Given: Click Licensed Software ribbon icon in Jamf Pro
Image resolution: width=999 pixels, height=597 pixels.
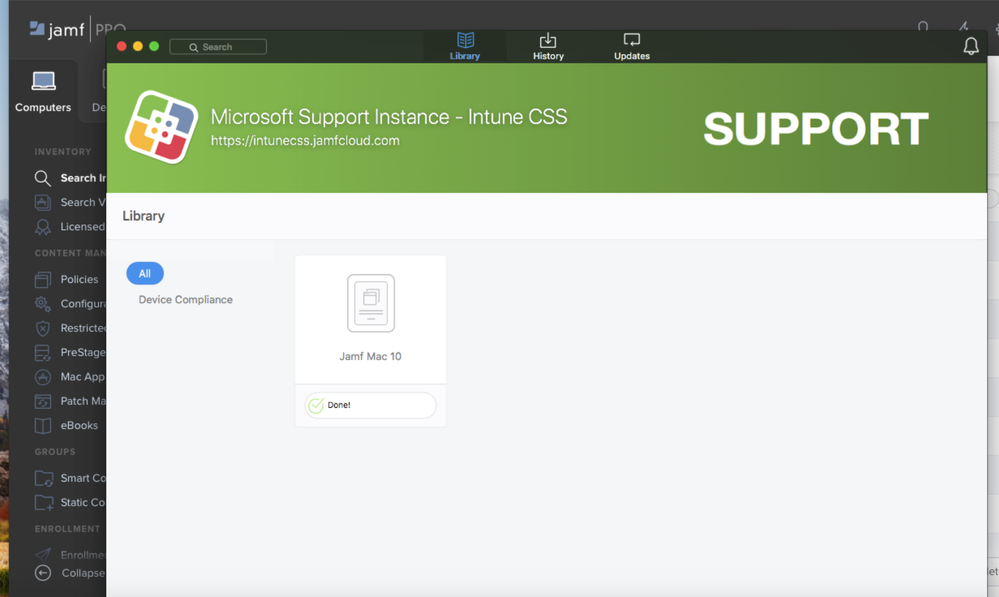Looking at the screenshot, I should [43, 227].
